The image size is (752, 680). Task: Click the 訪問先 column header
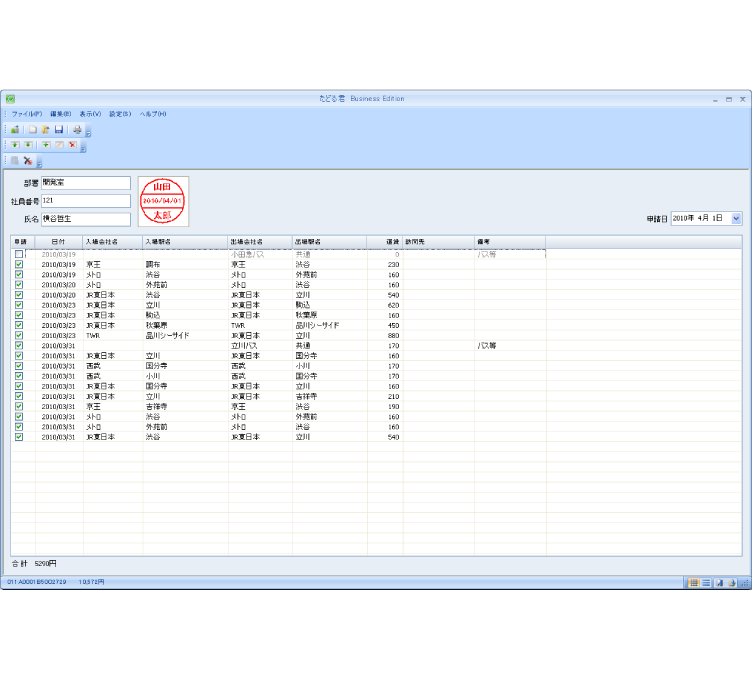(x=439, y=242)
